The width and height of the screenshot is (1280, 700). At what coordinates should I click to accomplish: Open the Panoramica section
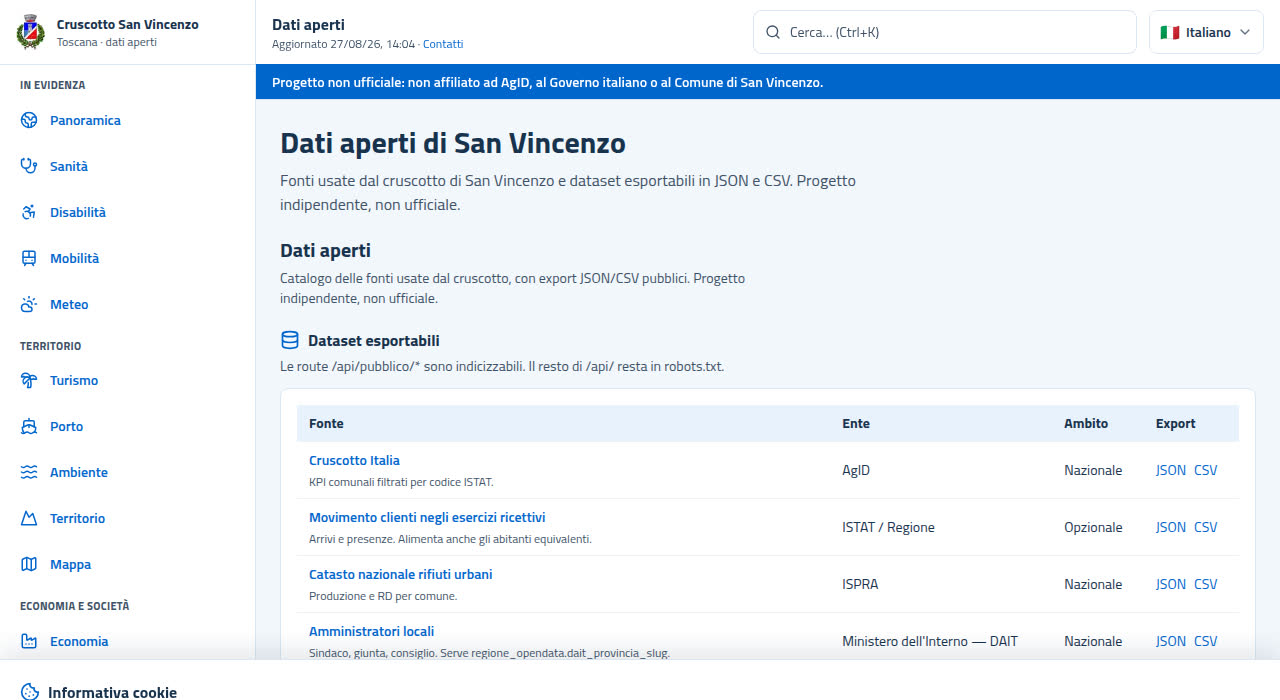click(x=85, y=120)
